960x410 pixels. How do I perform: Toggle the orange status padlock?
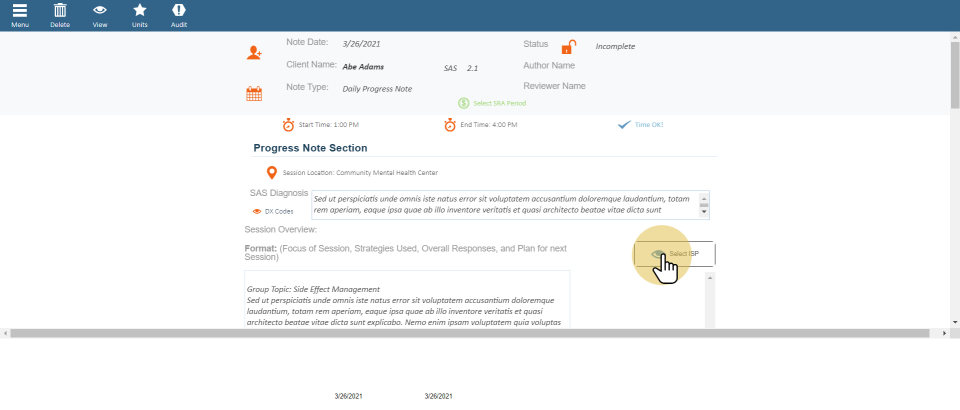(x=568, y=47)
